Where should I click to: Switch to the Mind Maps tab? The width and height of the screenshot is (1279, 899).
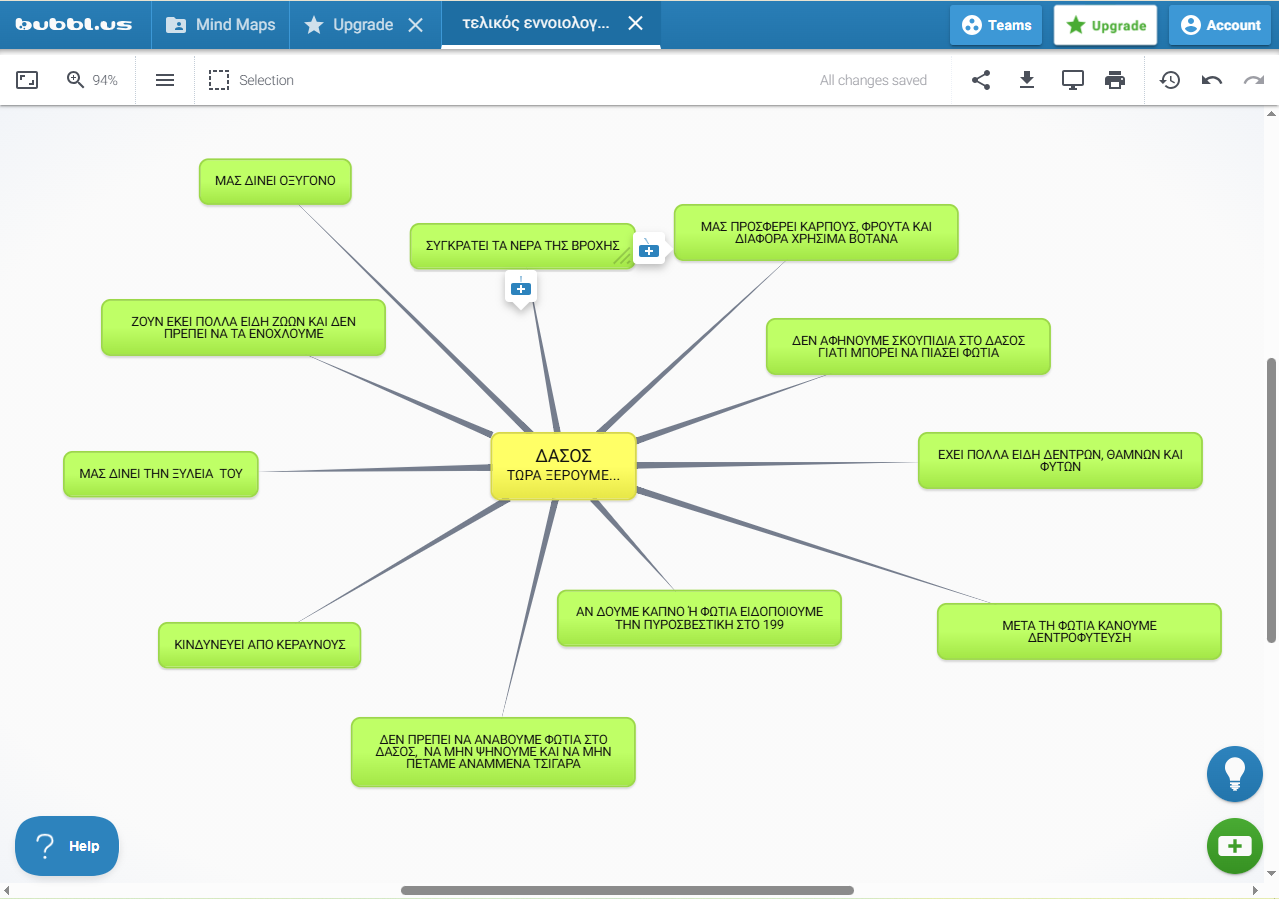click(x=221, y=25)
